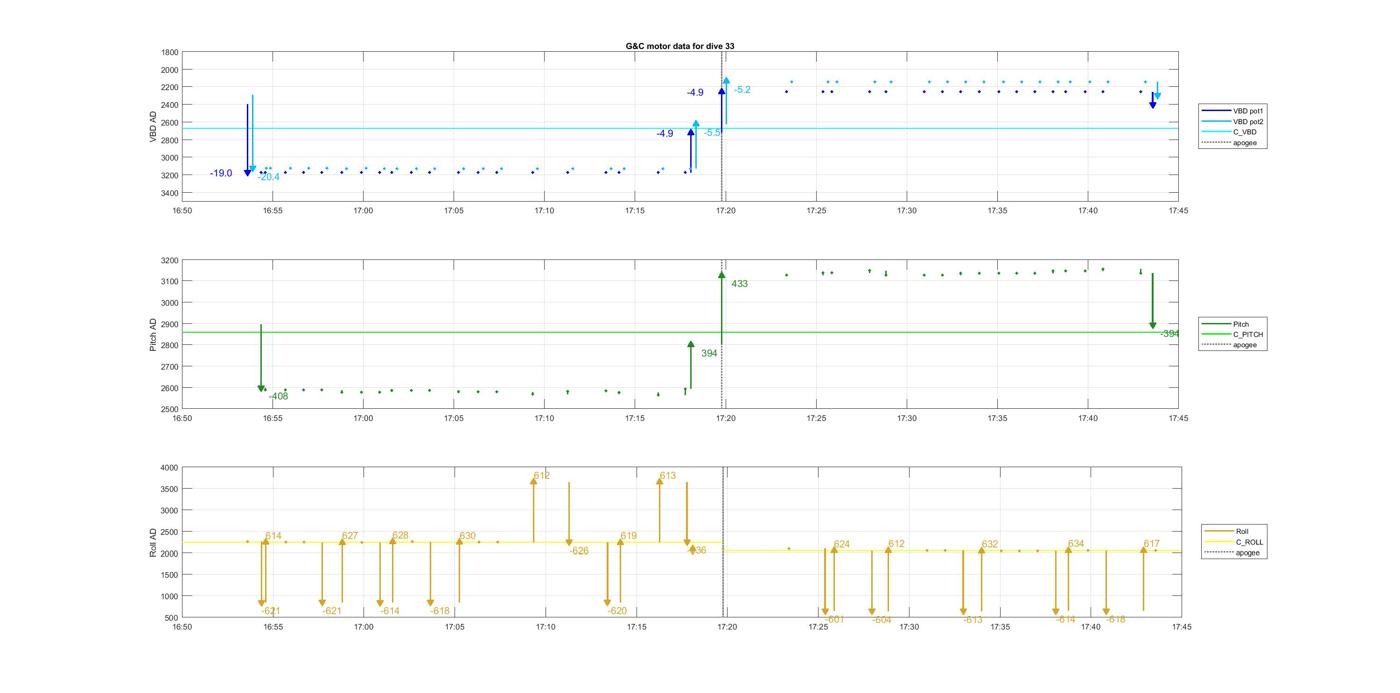Click the 634 roll data label
The image size is (1400, 693).
click(x=1076, y=545)
